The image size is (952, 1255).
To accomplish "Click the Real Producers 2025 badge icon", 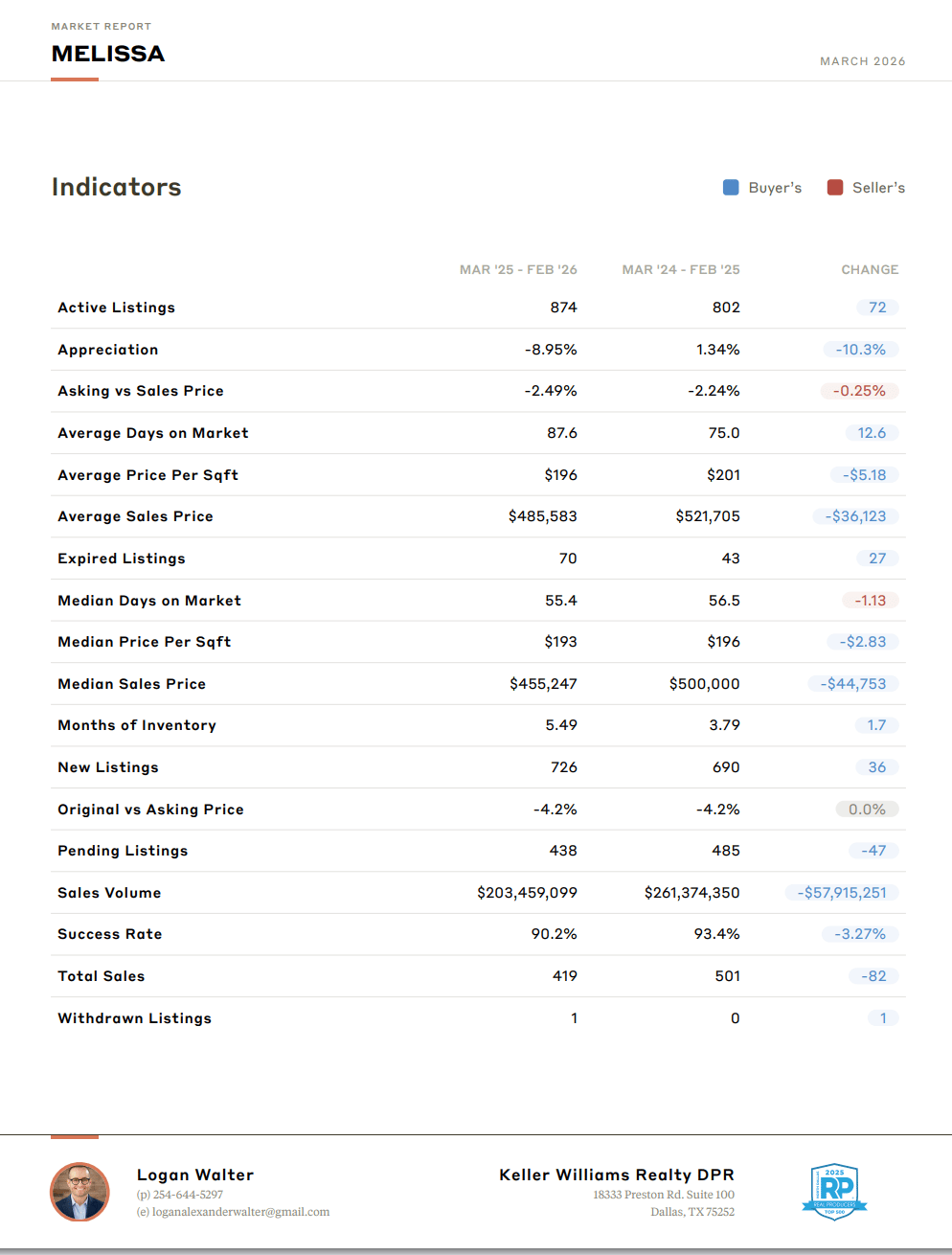I will [x=834, y=1192].
